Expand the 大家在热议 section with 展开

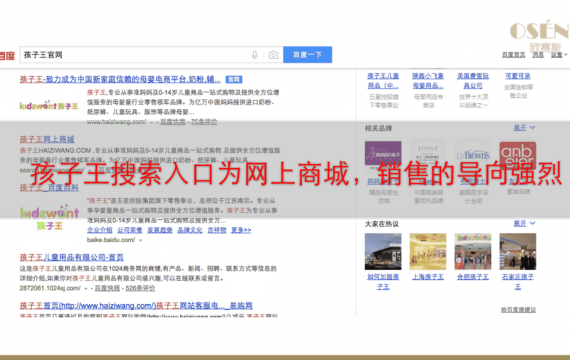click(x=524, y=224)
